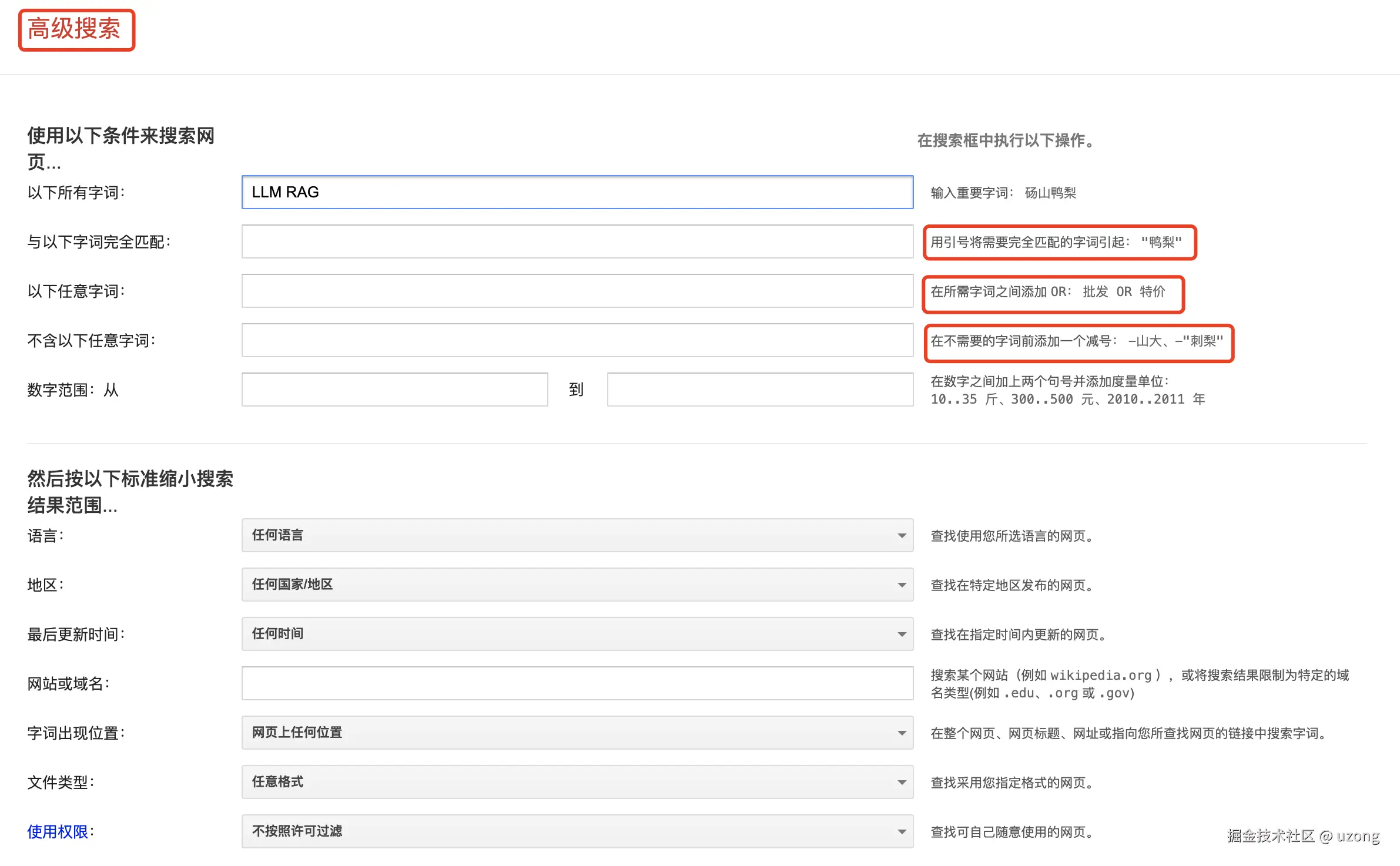The height and width of the screenshot is (866, 1400).
Task: Click the 到 ending number field
Action: point(759,390)
